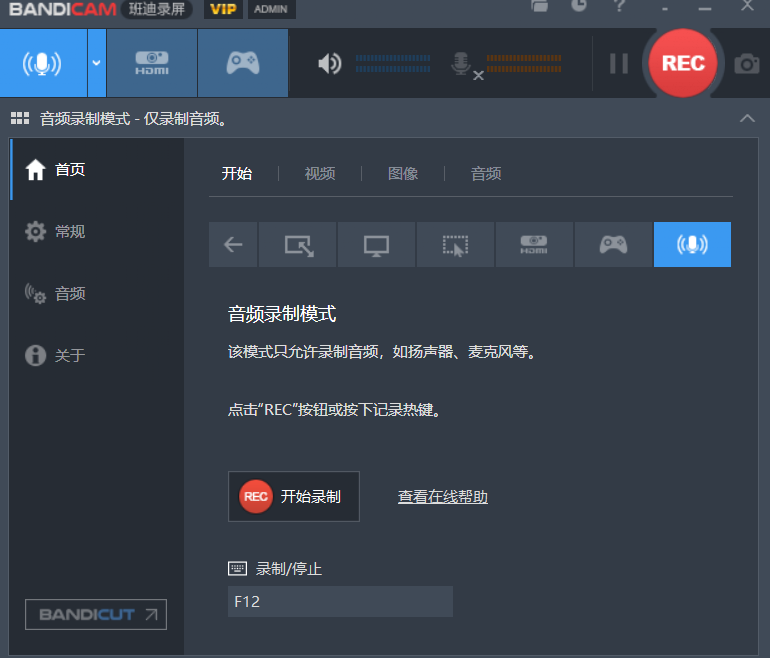Switch to the 视频 tab
The image size is (770, 658).
pos(320,173)
